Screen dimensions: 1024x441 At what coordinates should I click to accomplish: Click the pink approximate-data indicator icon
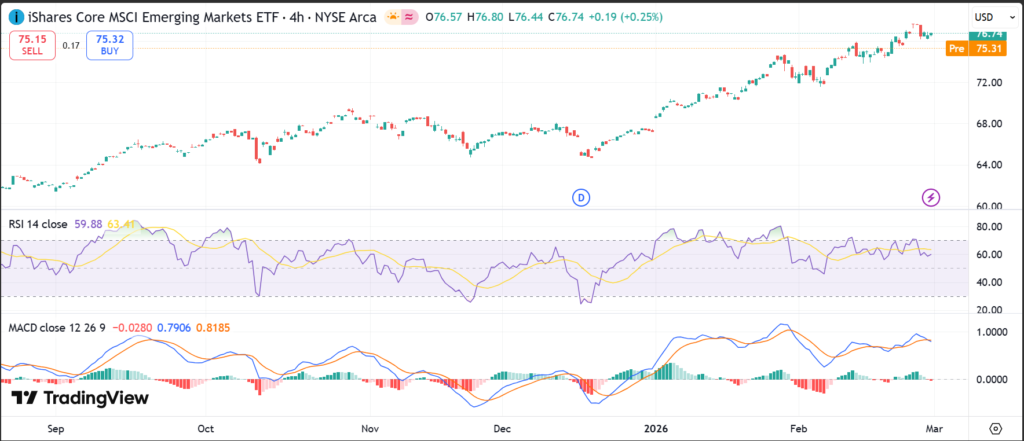[410, 17]
